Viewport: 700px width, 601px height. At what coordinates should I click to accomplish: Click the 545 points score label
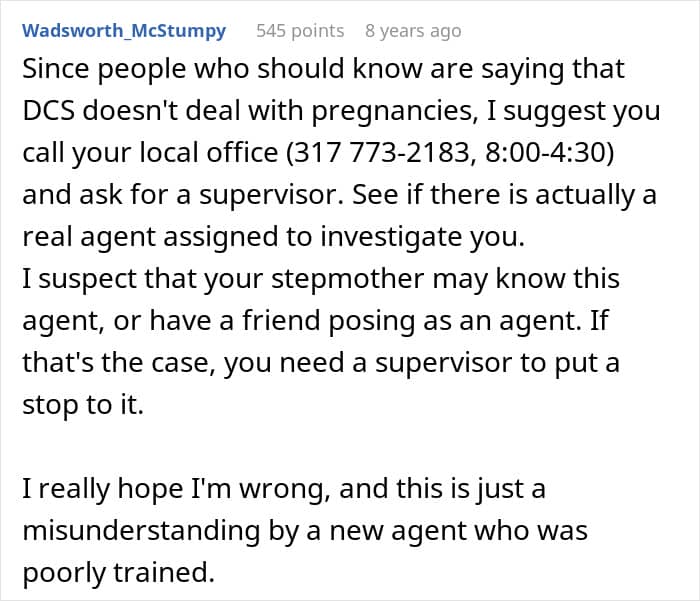coord(300,31)
